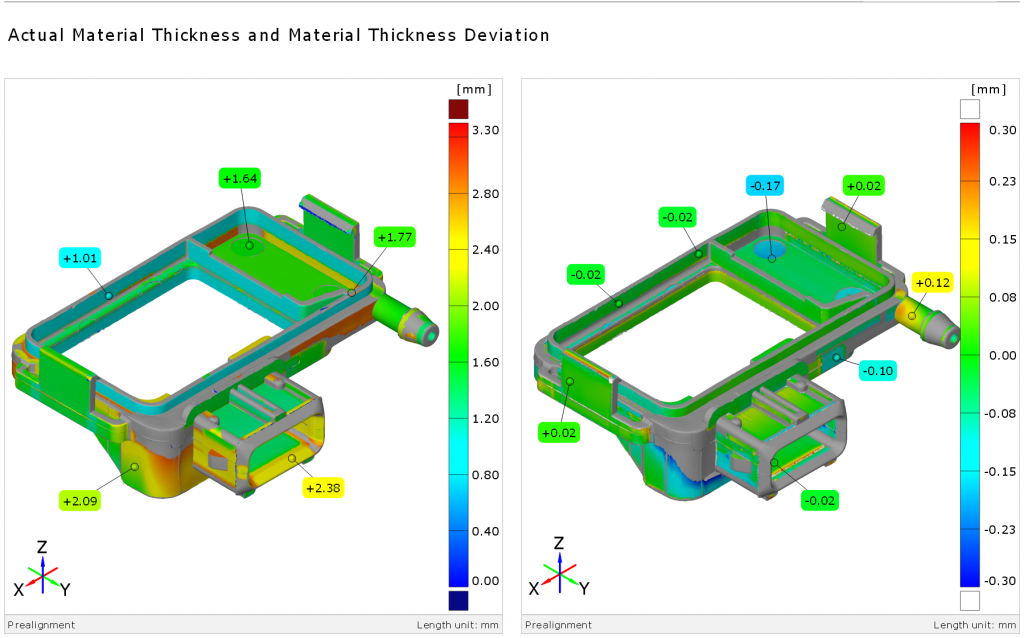Click the -0.08 tick on the deviation legend
This screenshot has width=1024, height=638.
[x=1000, y=413]
